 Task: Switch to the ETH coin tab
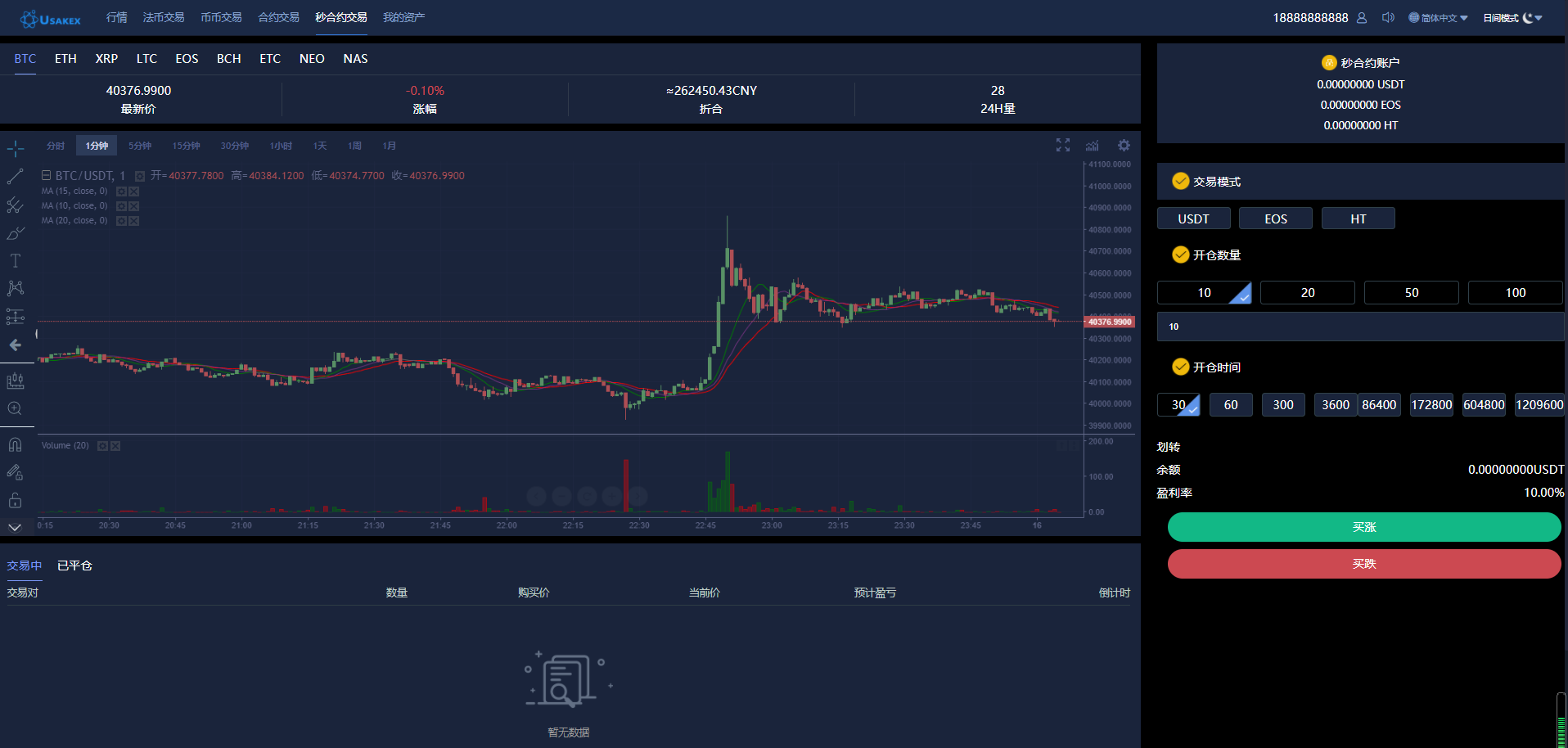[65, 59]
